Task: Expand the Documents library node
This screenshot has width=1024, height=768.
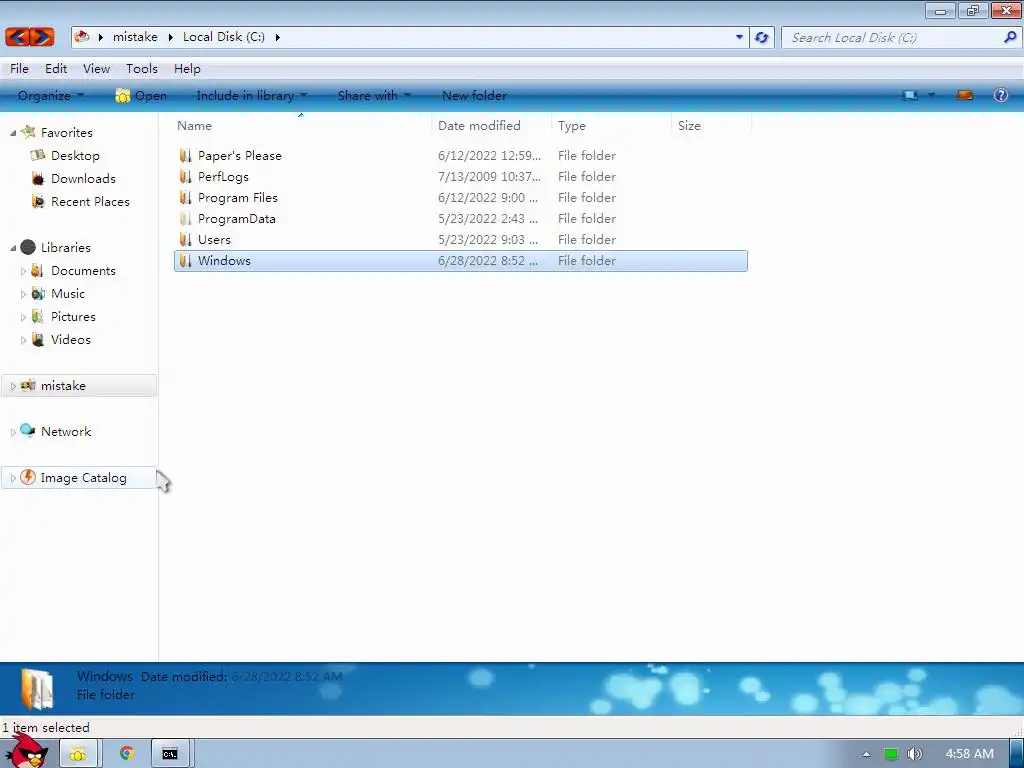Action: [x=23, y=271]
